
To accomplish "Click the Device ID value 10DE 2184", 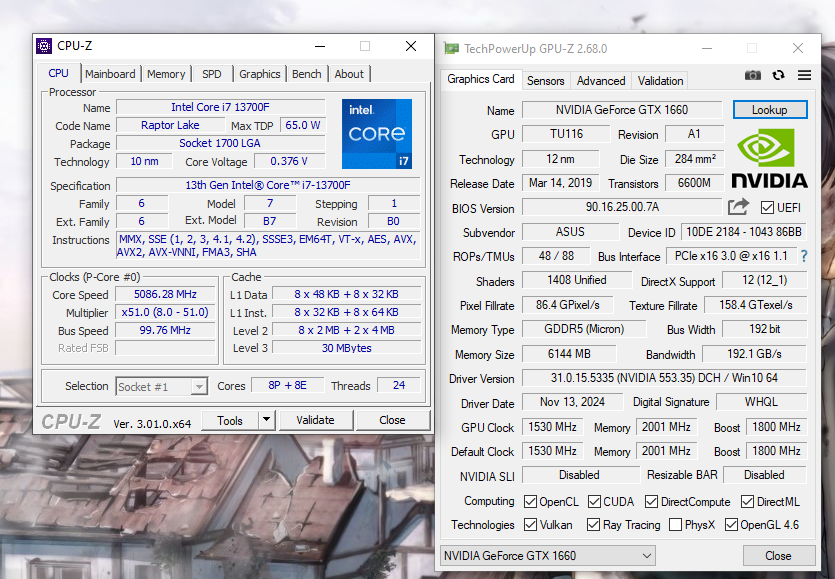I will [x=743, y=232].
